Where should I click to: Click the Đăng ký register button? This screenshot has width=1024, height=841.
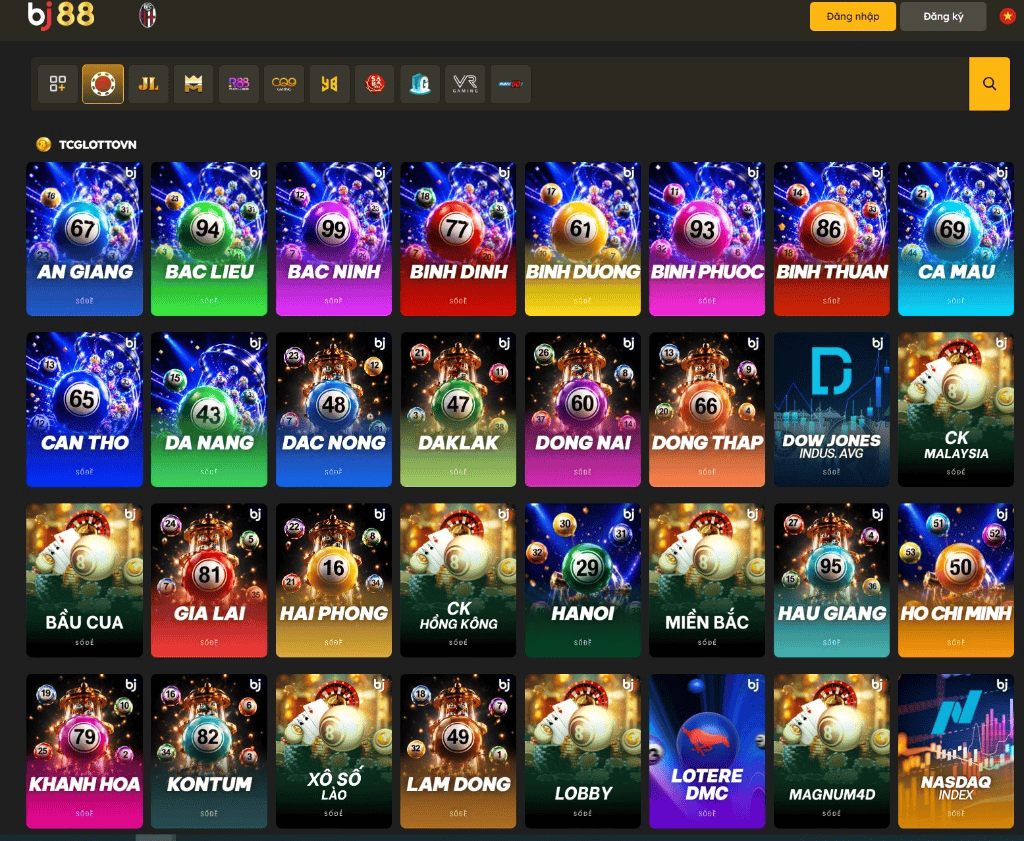[943, 16]
